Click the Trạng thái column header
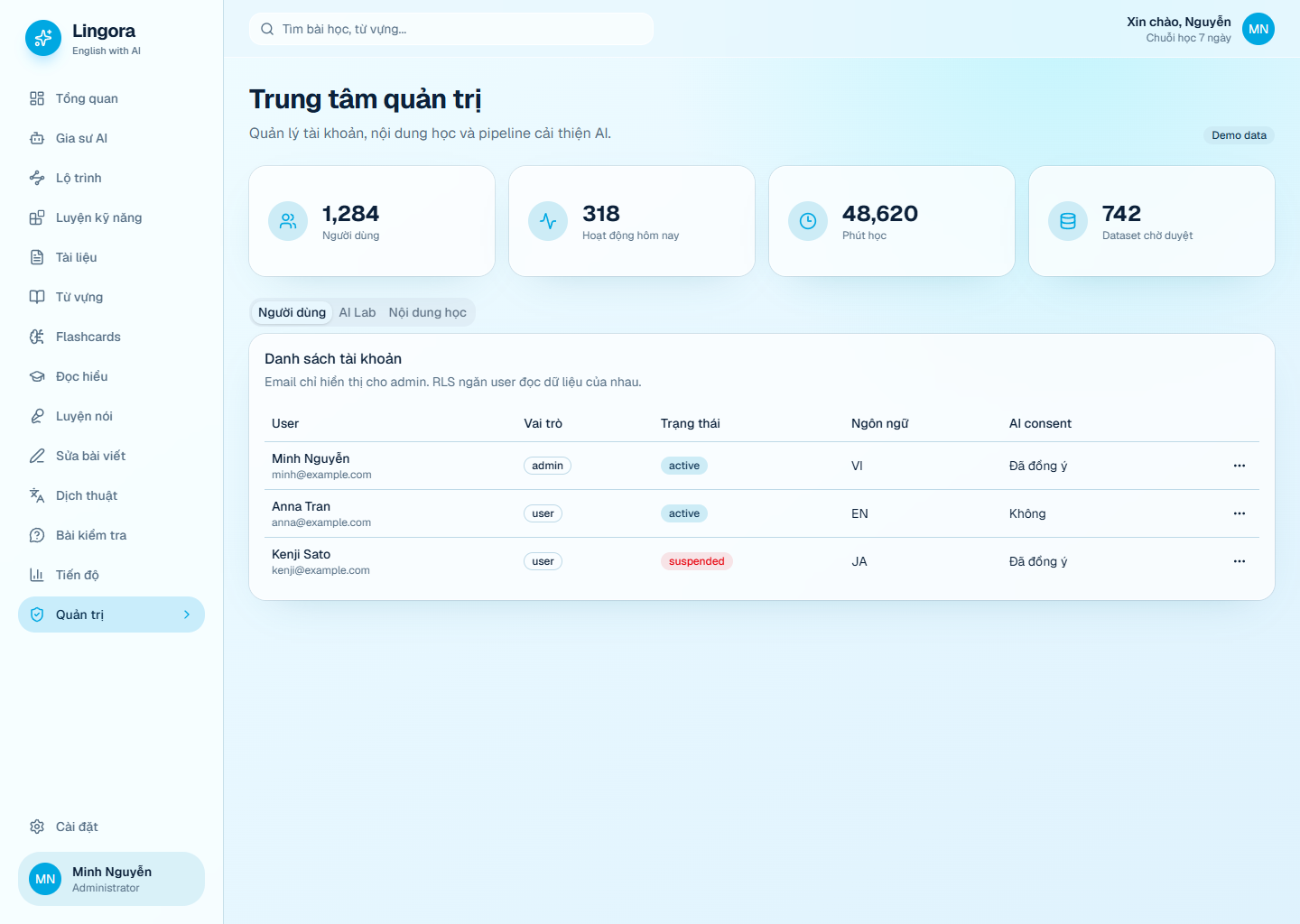Screen dimensions: 1300x924 click(691, 423)
